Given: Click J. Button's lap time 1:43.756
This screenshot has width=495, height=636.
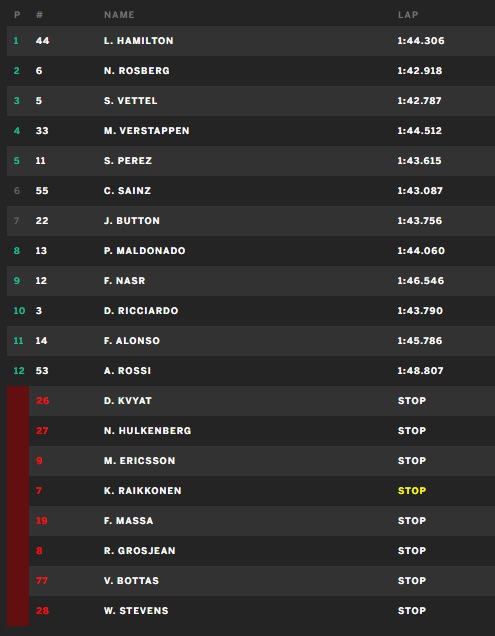Looking at the screenshot, I should [420, 221].
